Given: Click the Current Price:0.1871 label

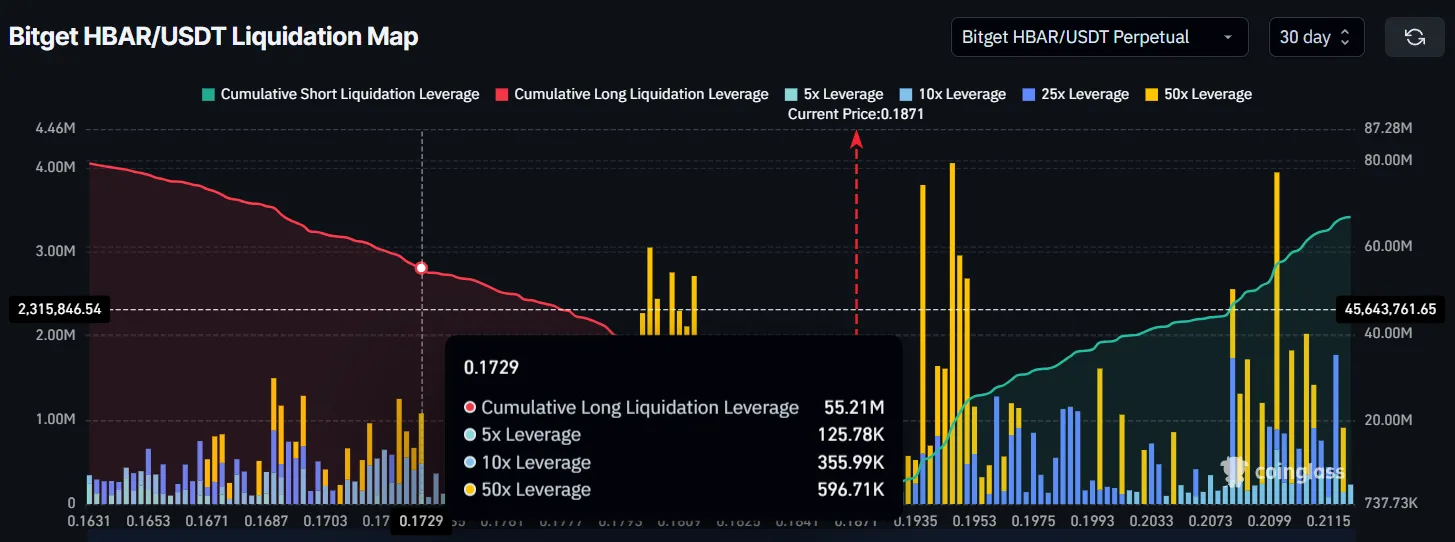Looking at the screenshot, I should (855, 114).
